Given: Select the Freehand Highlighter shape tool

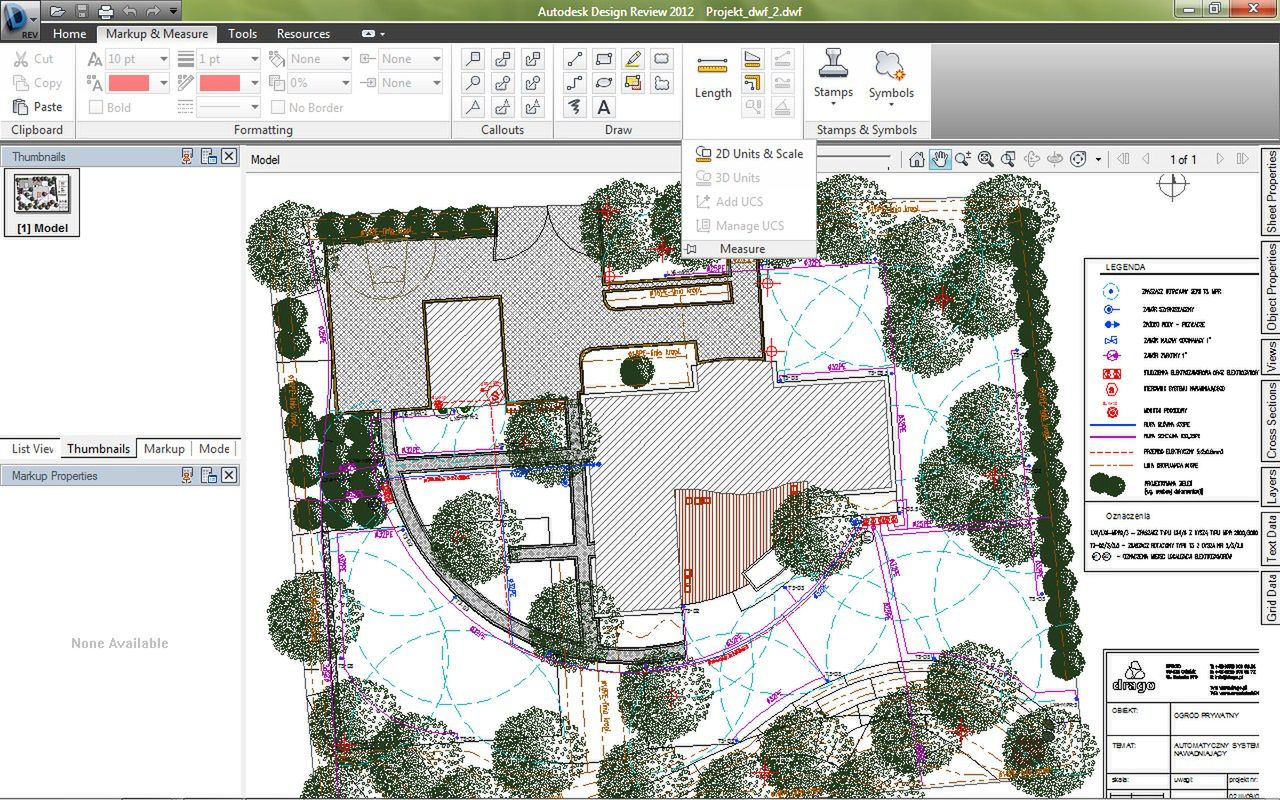Looking at the screenshot, I should click(x=633, y=83).
